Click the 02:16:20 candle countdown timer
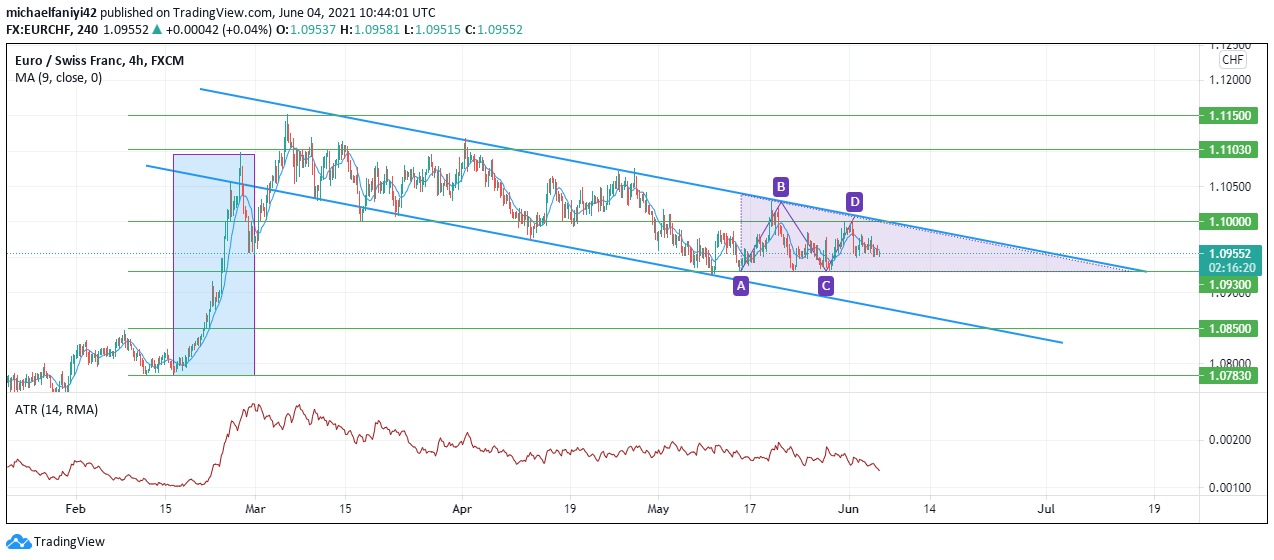 [1231, 268]
